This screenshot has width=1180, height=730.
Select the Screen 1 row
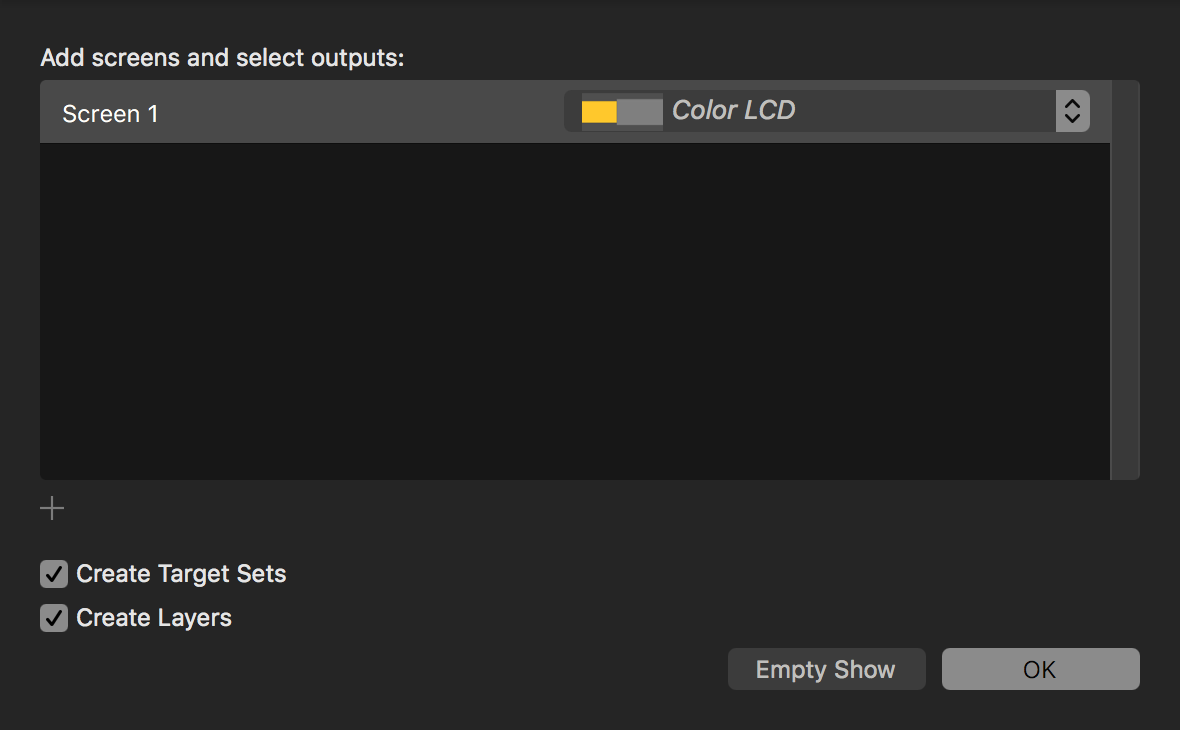coord(575,112)
